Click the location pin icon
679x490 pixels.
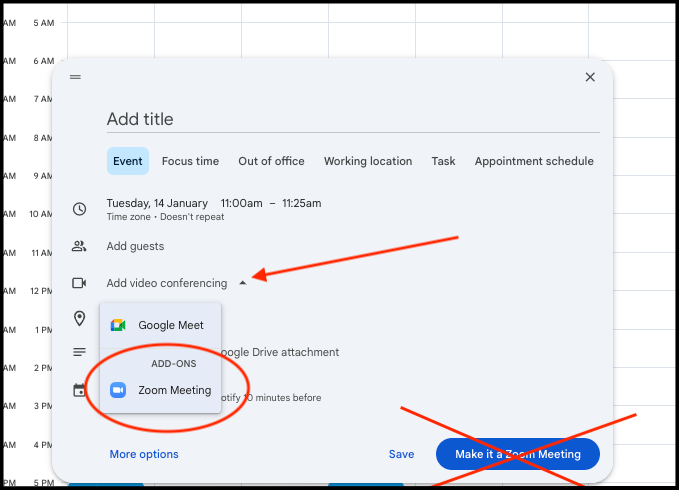tap(79, 319)
